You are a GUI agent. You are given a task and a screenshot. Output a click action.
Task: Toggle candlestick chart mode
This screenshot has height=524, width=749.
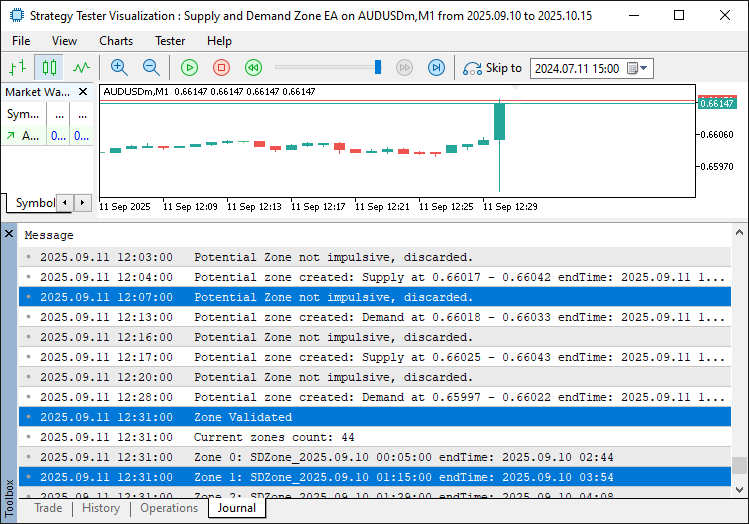tap(49, 68)
